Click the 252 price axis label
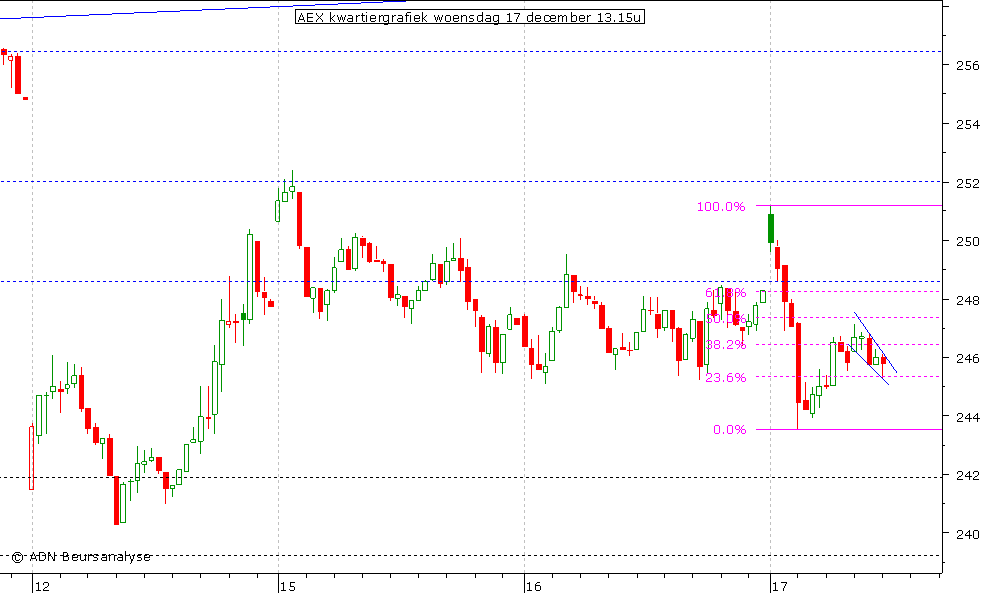 click(x=967, y=184)
